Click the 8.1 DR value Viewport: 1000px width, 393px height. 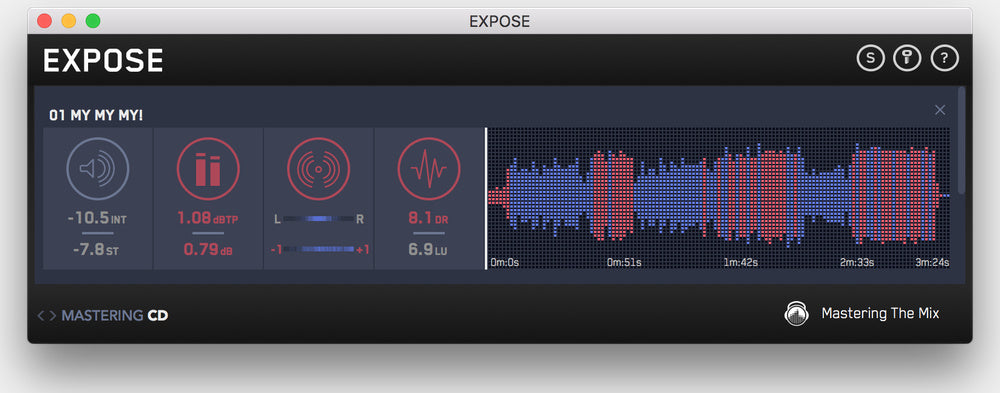coord(429,218)
